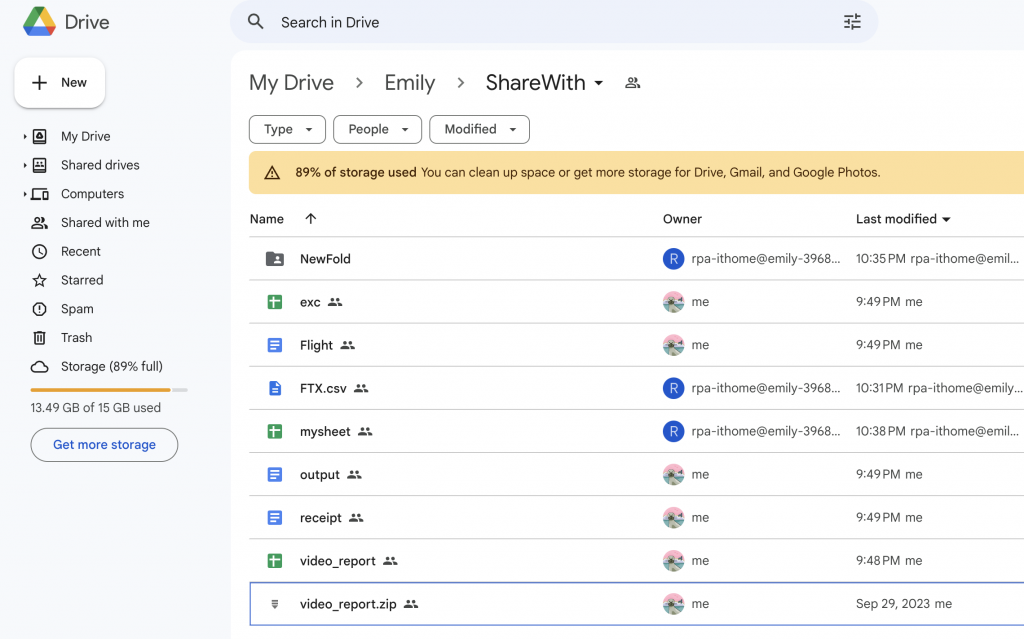Go to Shared with me

click(105, 223)
